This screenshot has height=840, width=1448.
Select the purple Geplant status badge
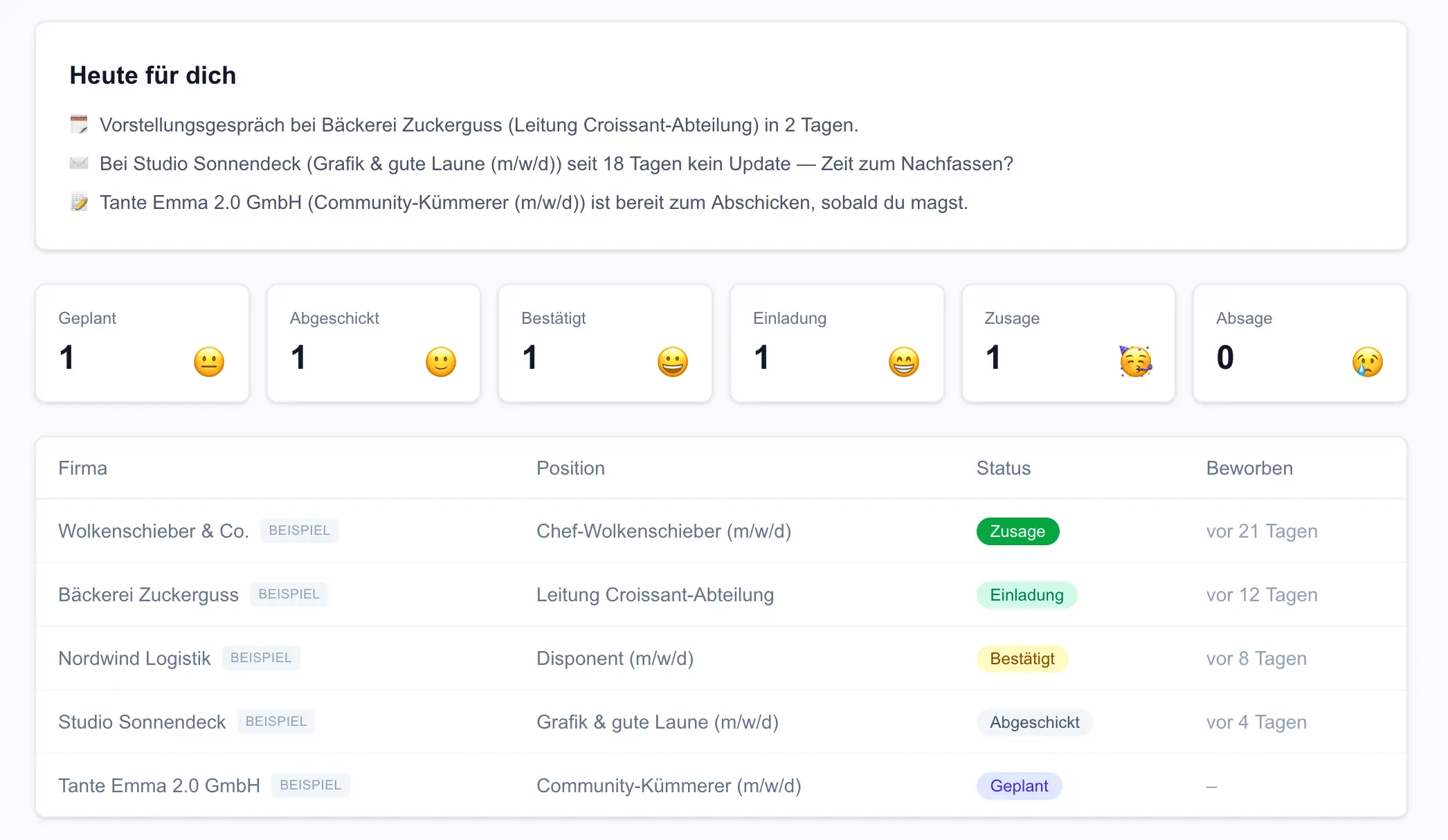1019,786
